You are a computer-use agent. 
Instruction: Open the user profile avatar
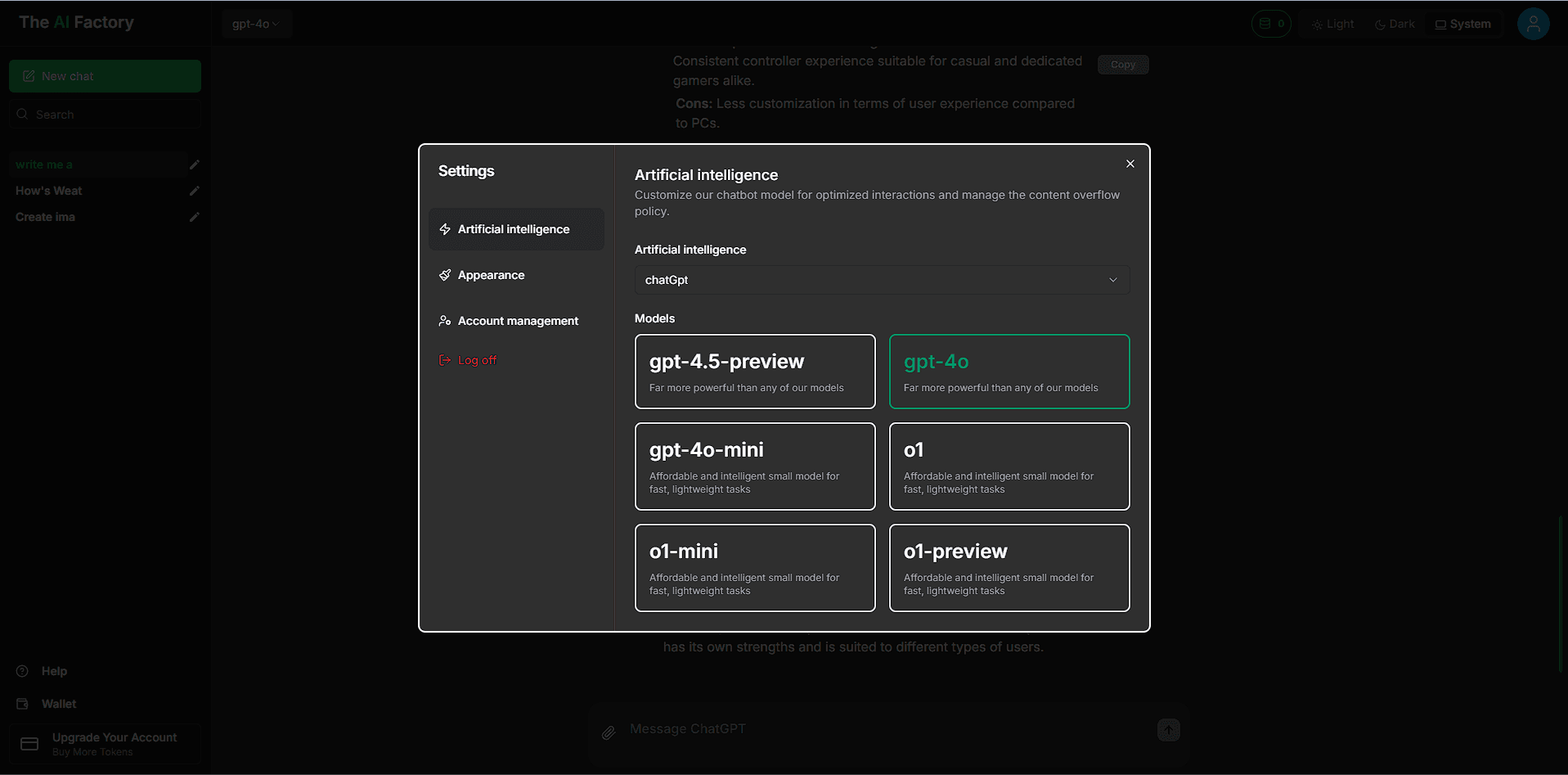click(x=1533, y=24)
